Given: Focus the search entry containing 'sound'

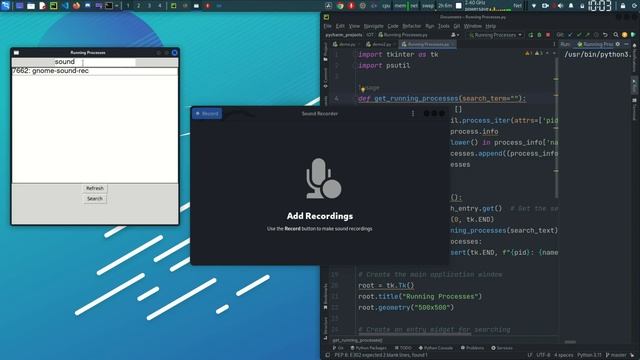Looking at the screenshot, I should [95, 62].
